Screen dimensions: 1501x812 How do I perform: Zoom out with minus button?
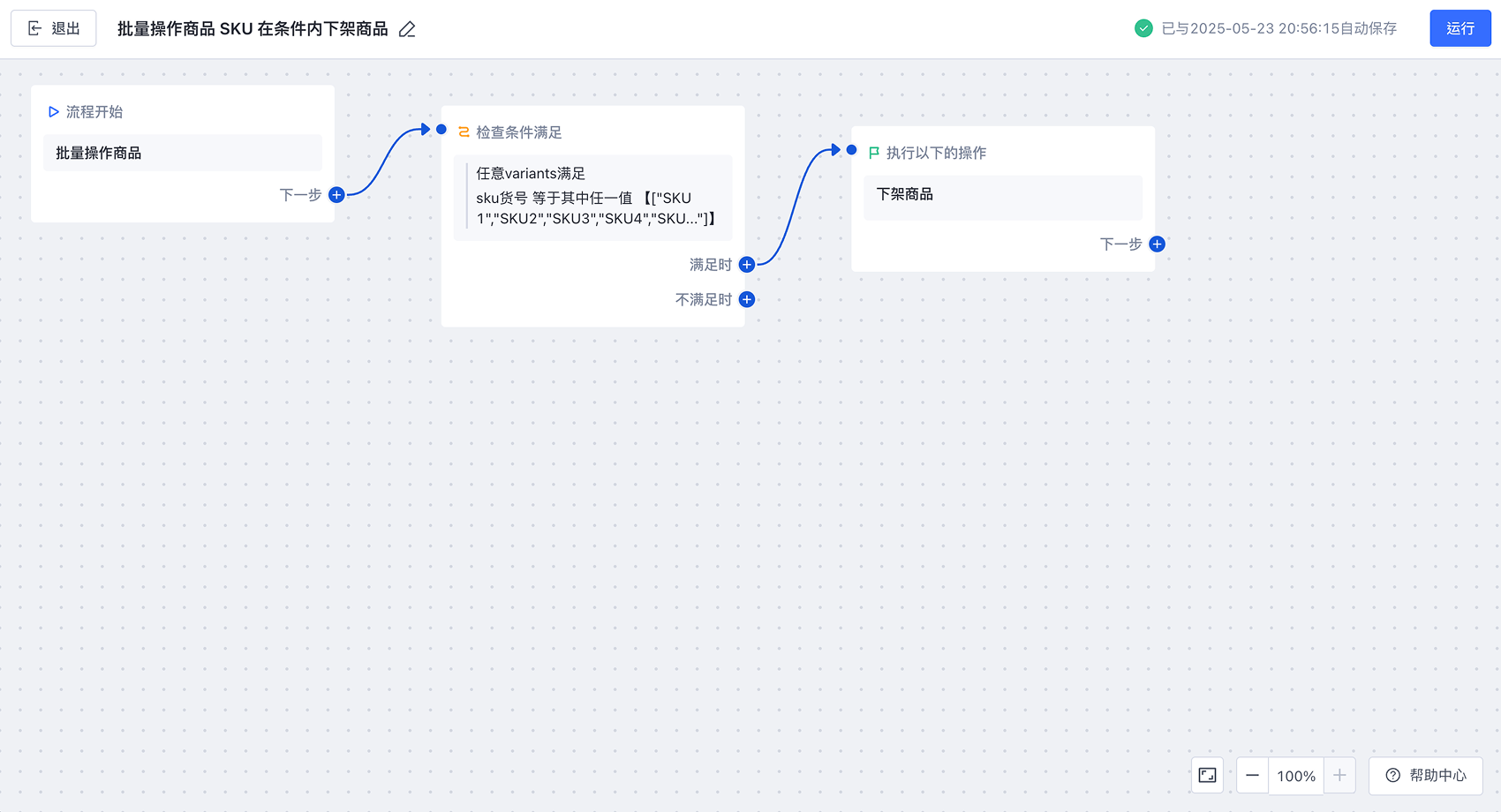point(1252,776)
